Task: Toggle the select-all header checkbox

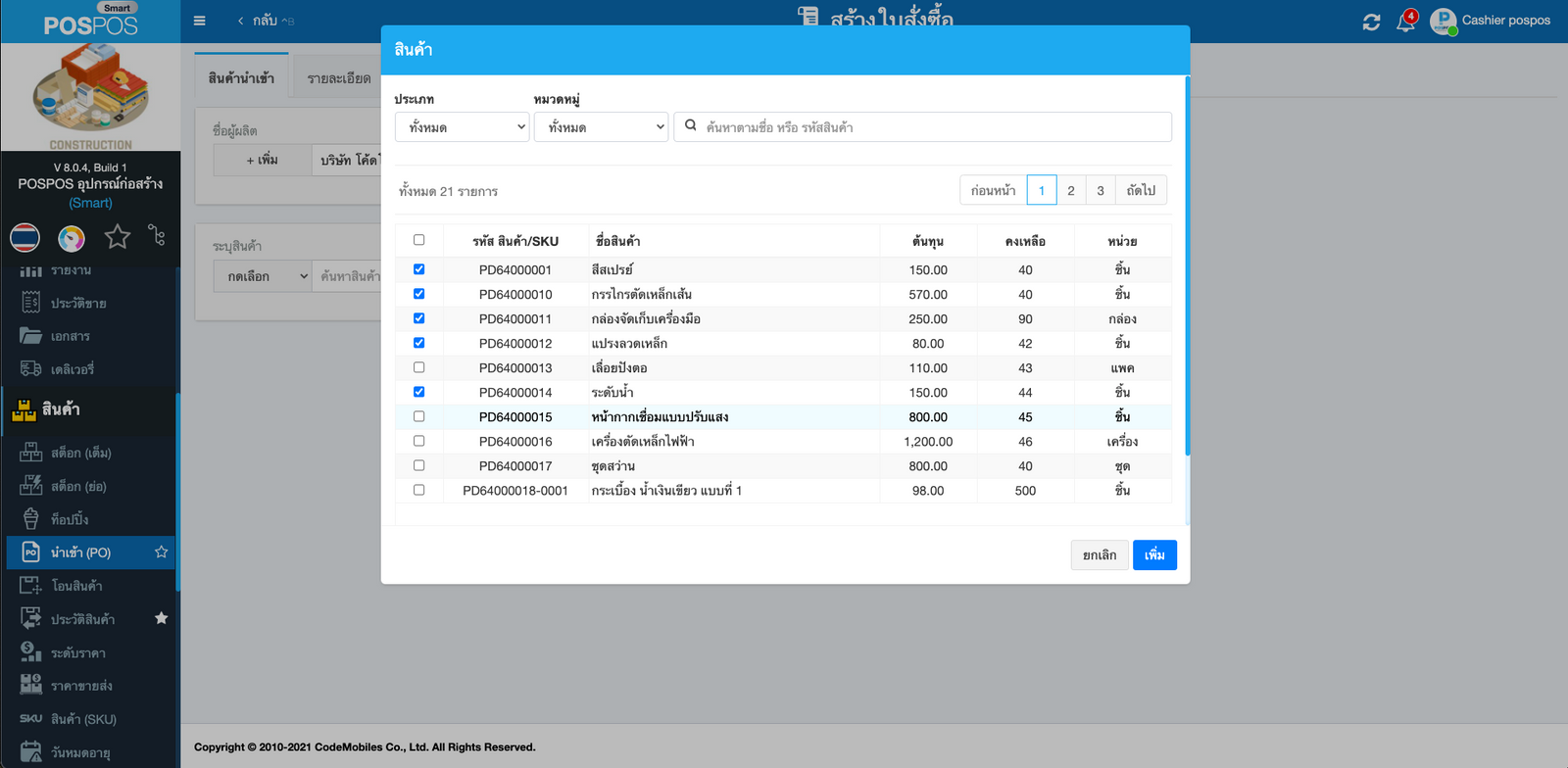Action: click(x=418, y=240)
